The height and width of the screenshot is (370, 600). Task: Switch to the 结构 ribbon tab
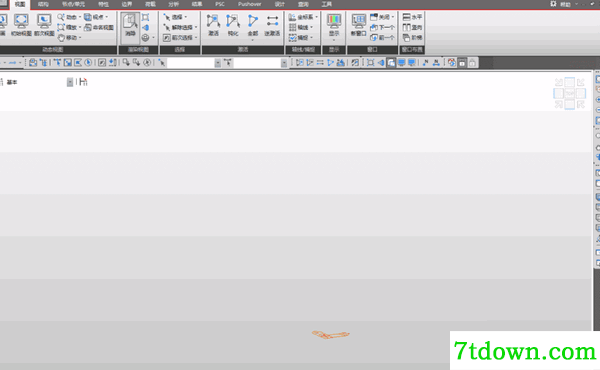(x=43, y=4)
